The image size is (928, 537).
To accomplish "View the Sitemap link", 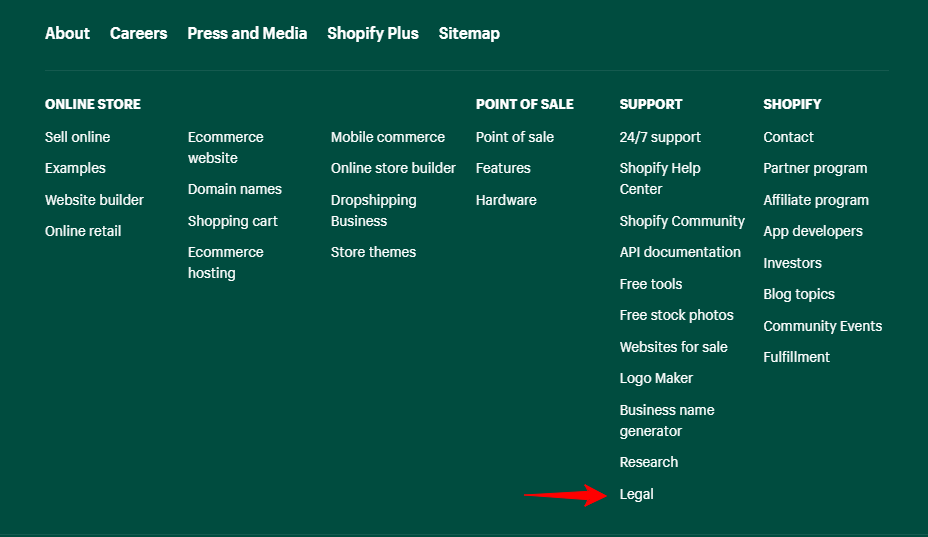I will tap(469, 33).
